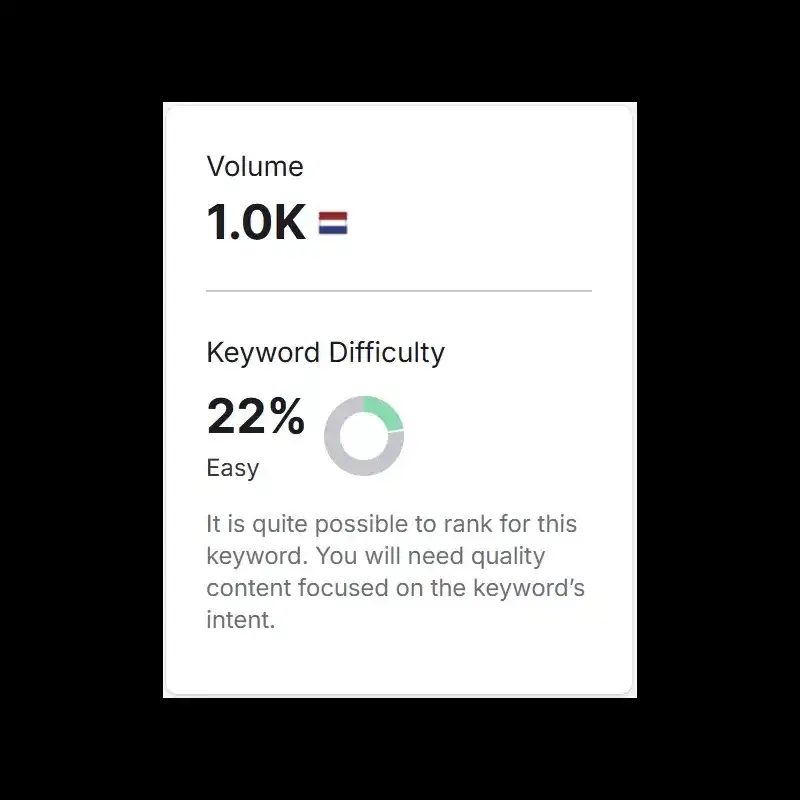Click the 1.0K volume value

256,222
